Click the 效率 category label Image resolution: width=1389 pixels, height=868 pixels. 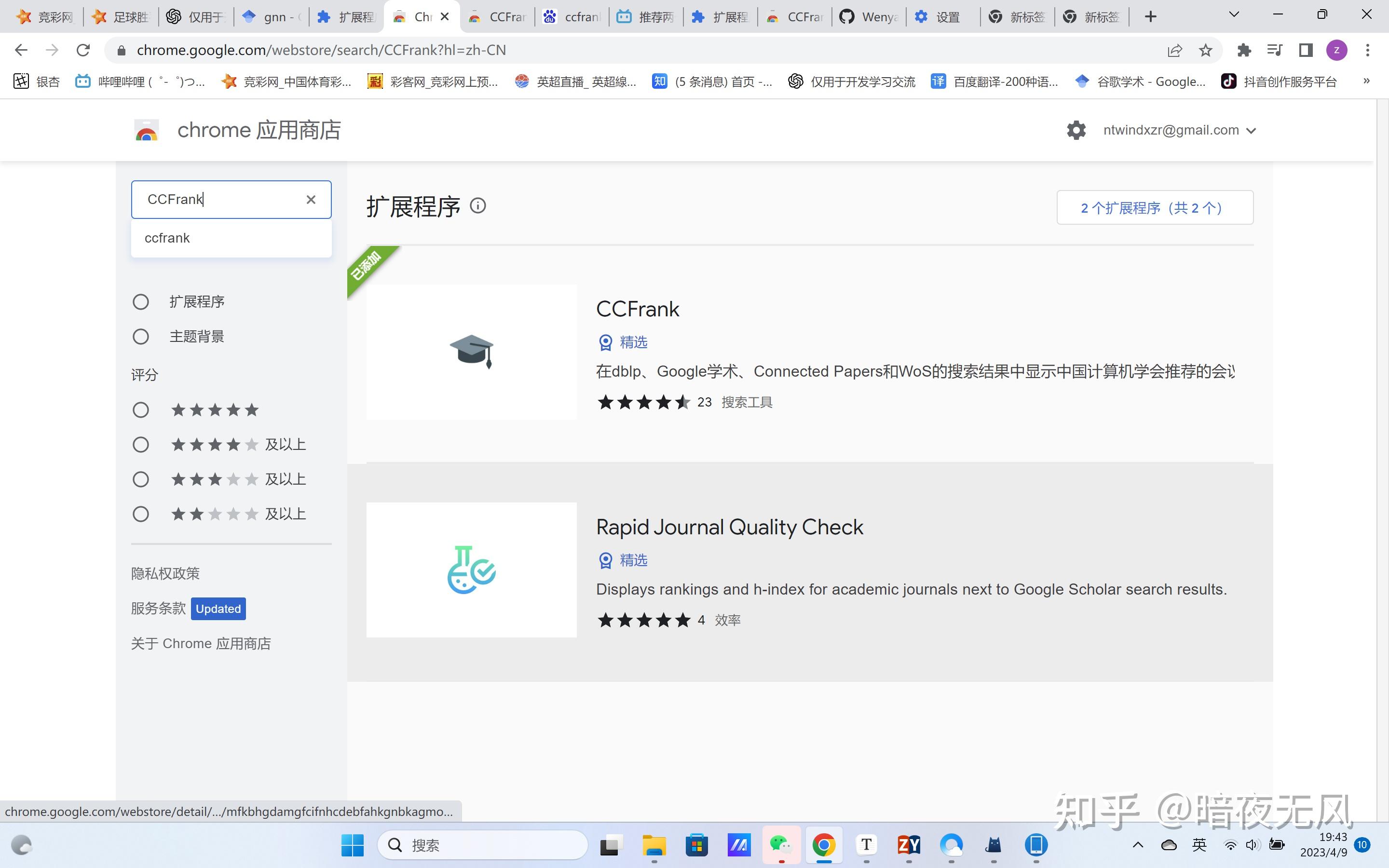tap(728, 620)
